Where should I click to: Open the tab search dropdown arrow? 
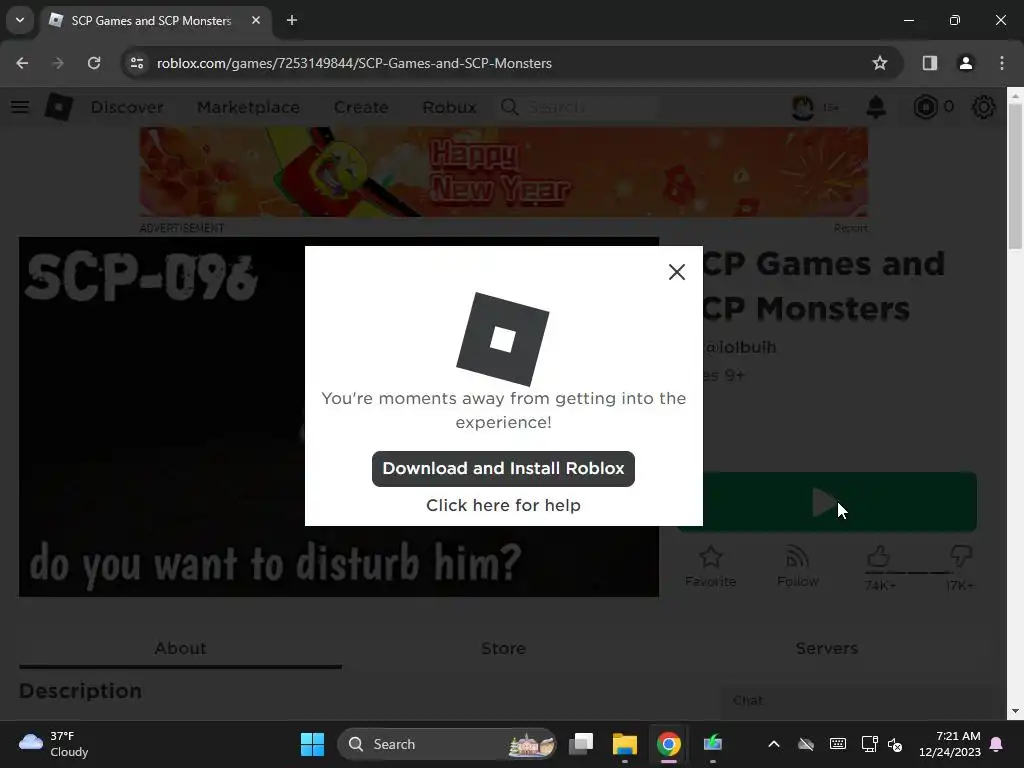coord(20,20)
